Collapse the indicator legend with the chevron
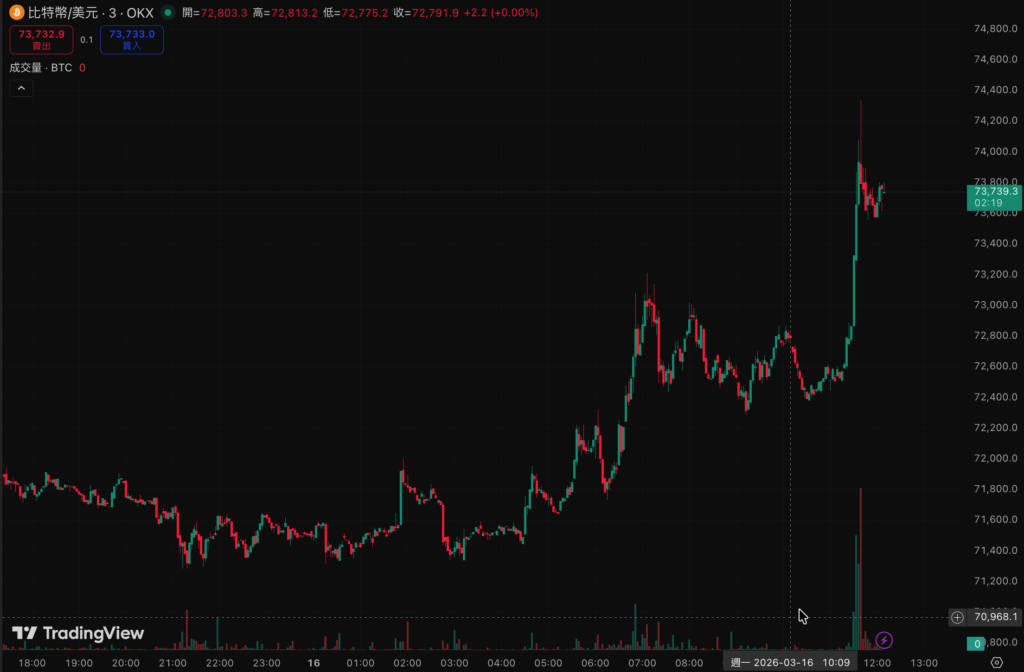The height and width of the screenshot is (672, 1024). click(x=21, y=88)
